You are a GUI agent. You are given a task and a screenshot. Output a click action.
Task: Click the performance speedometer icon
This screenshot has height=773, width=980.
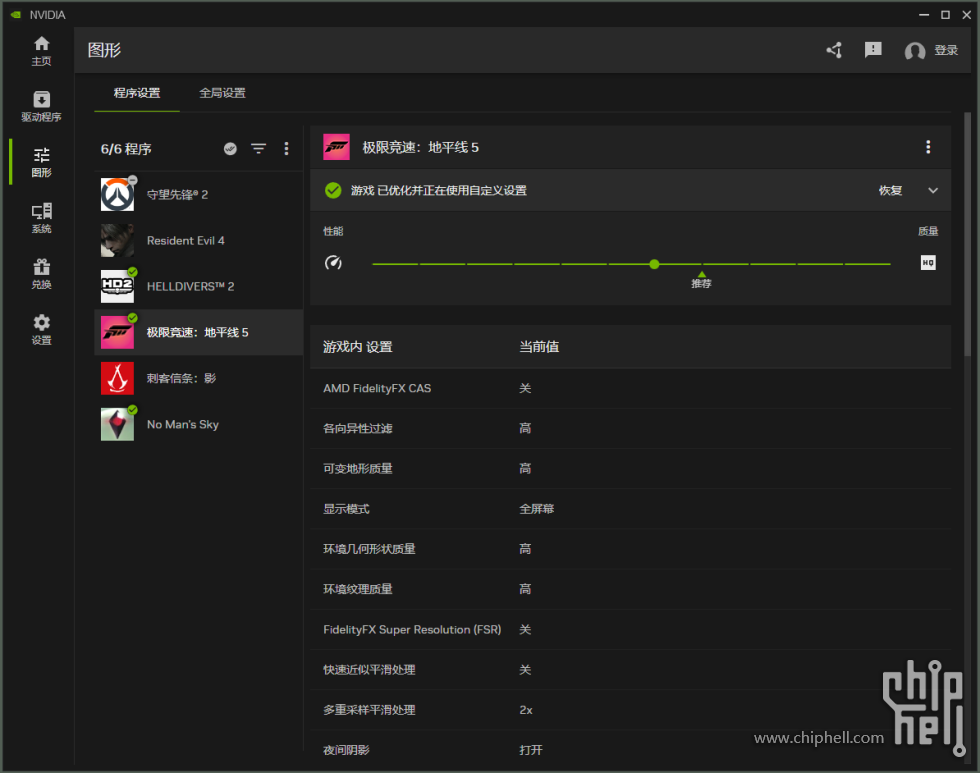(333, 262)
